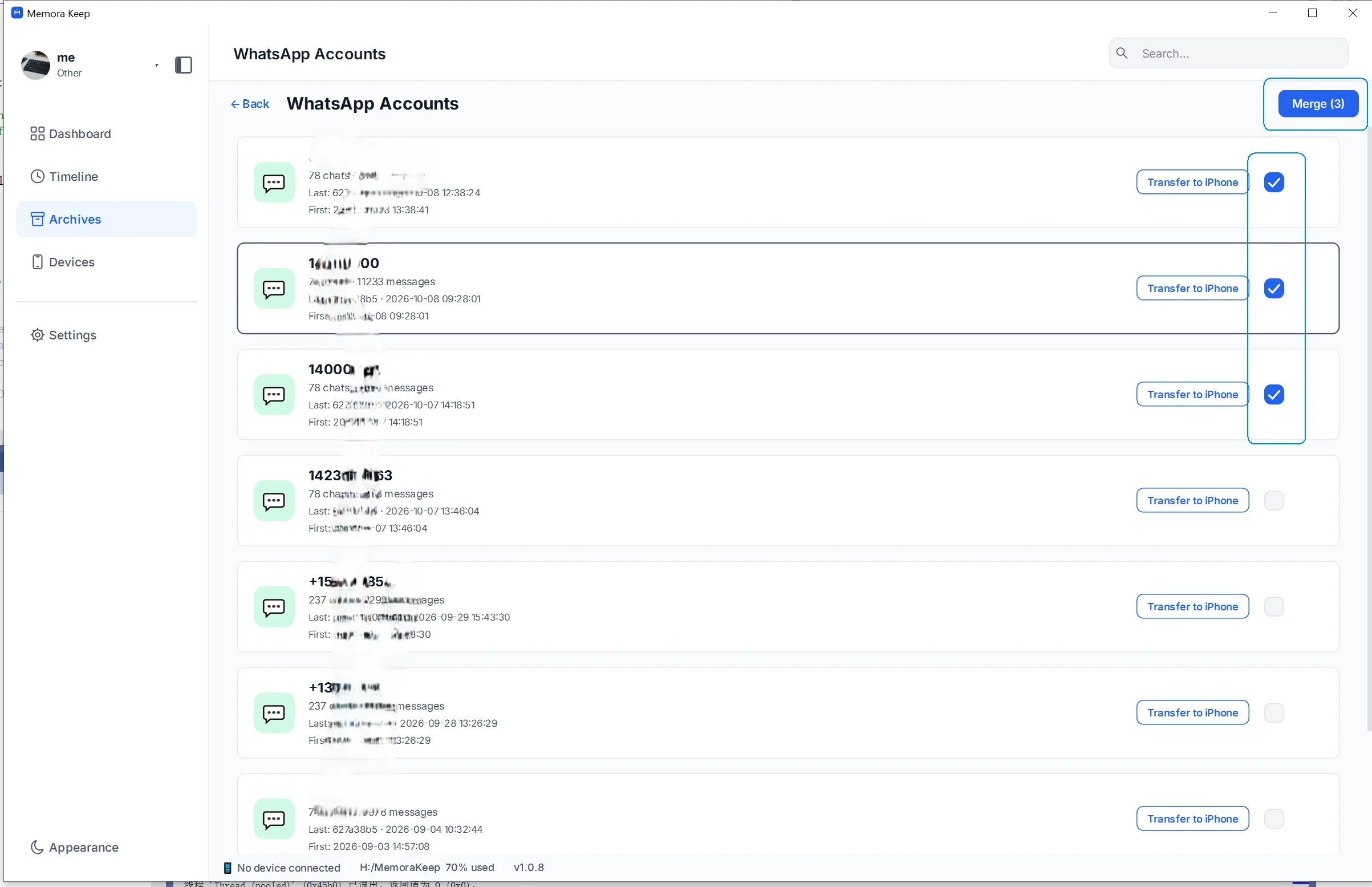Click chat icon of the 14:18:51 account
This screenshot has height=887, width=1372.
[274, 395]
